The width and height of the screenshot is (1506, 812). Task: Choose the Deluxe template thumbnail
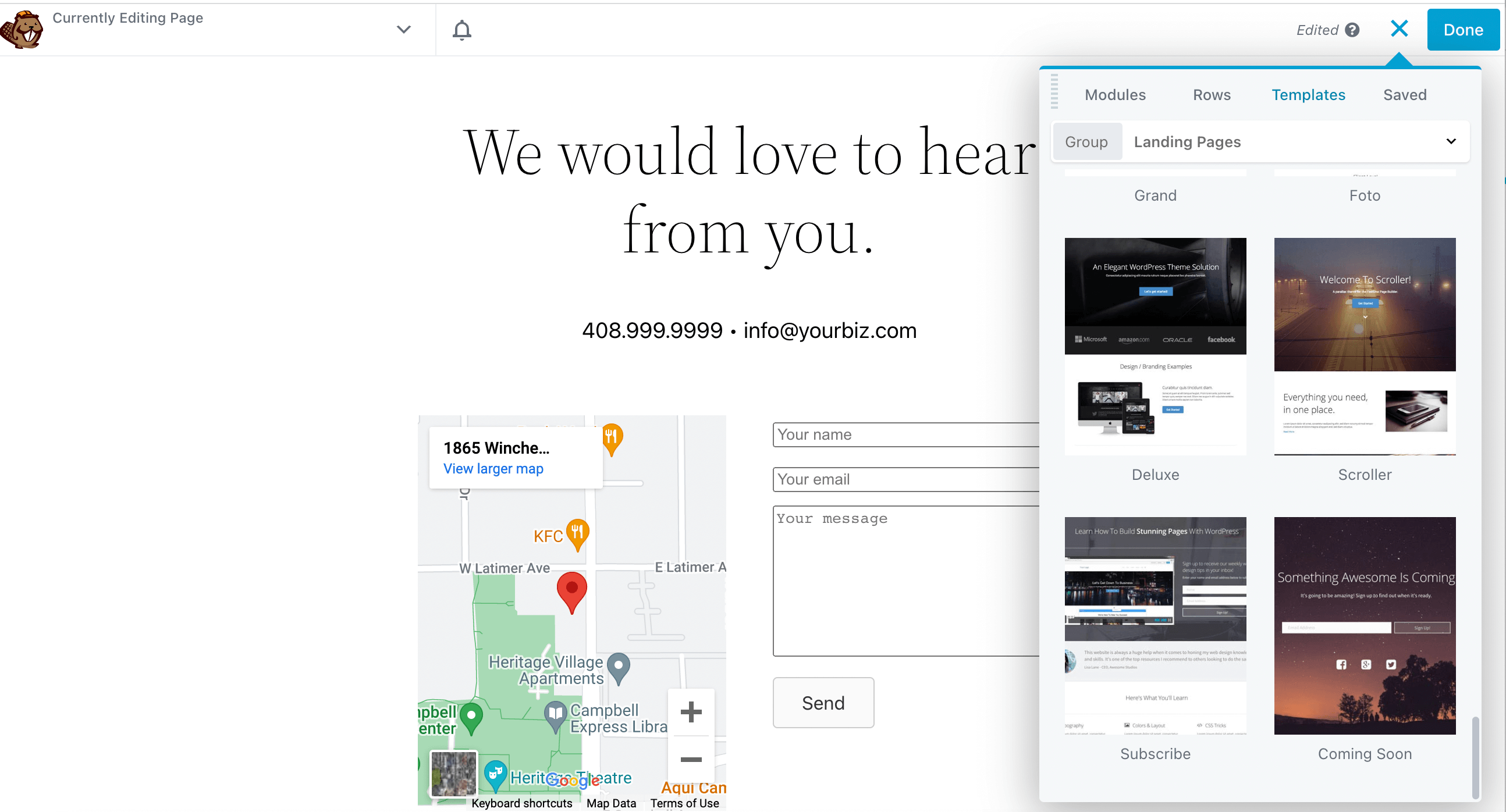point(1155,346)
